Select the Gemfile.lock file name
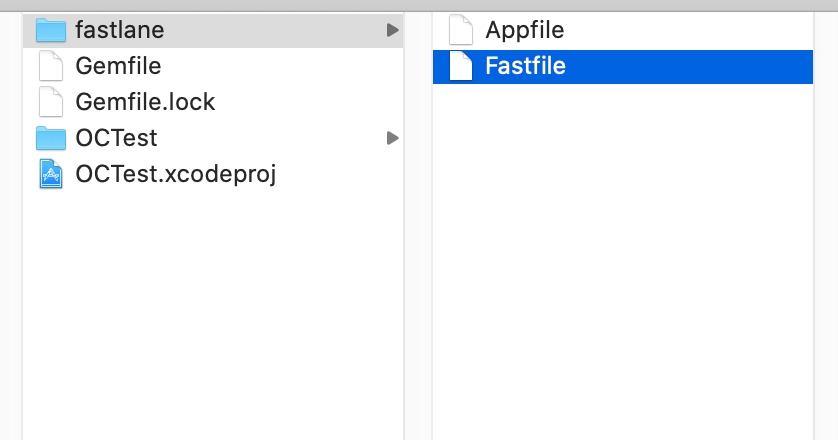838x440 pixels. 145,101
